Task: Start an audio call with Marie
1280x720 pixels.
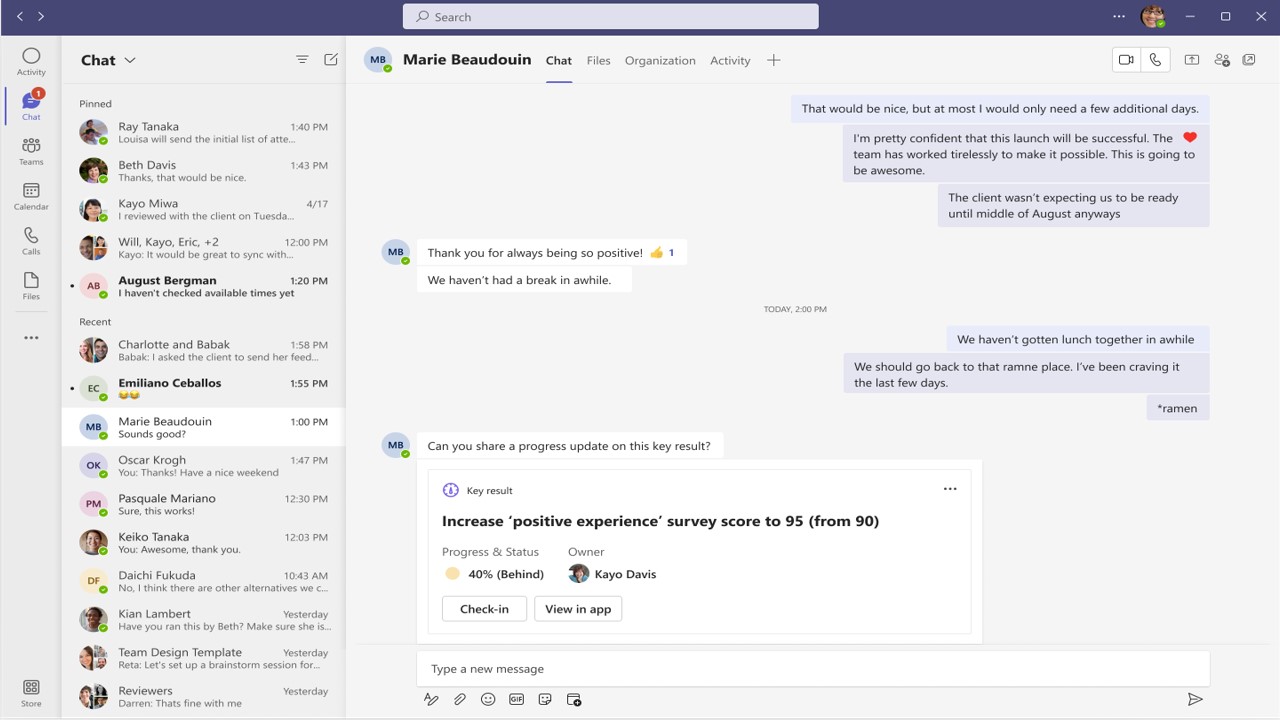Action: (1155, 60)
